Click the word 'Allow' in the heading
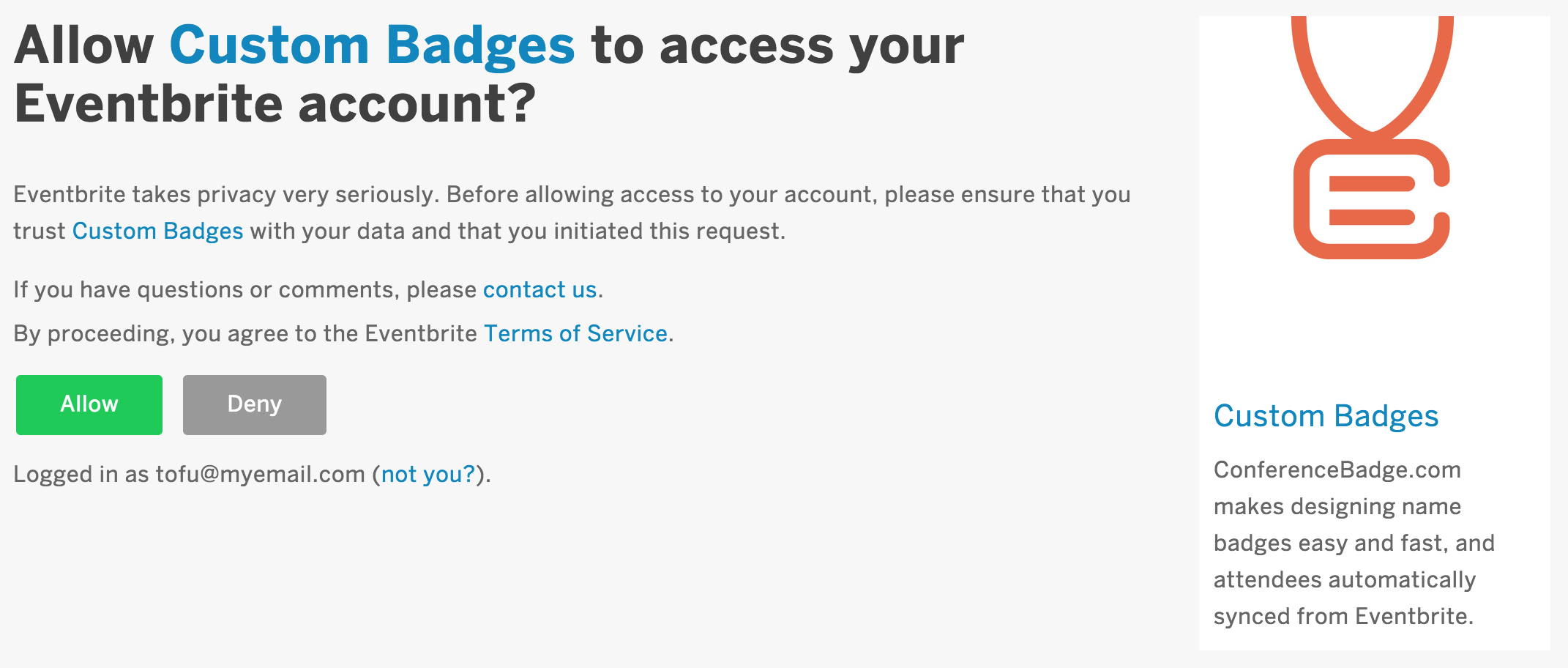 [83, 45]
